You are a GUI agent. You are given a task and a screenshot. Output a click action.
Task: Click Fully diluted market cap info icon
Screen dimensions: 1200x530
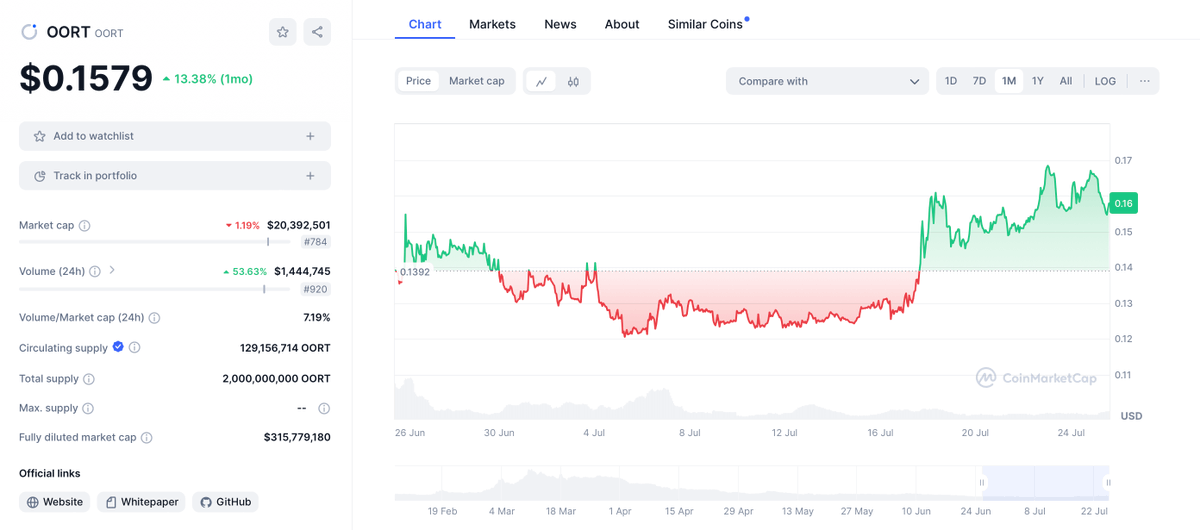[147, 438]
